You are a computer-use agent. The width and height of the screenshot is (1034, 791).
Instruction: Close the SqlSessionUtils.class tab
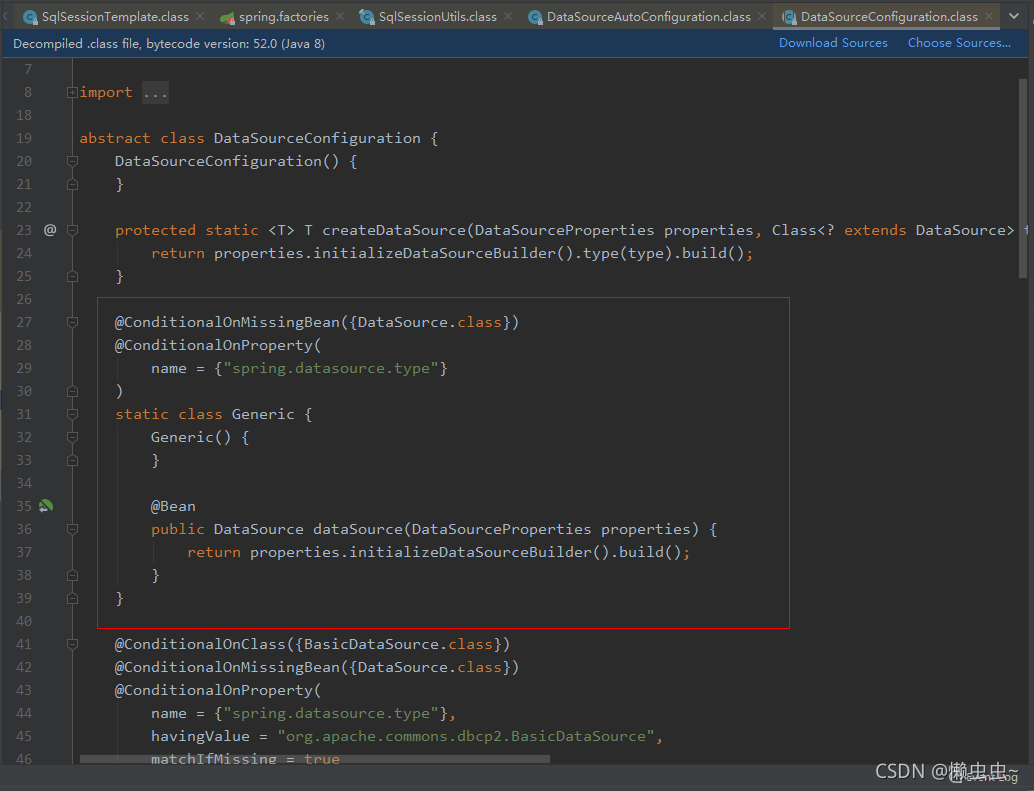coord(508,16)
